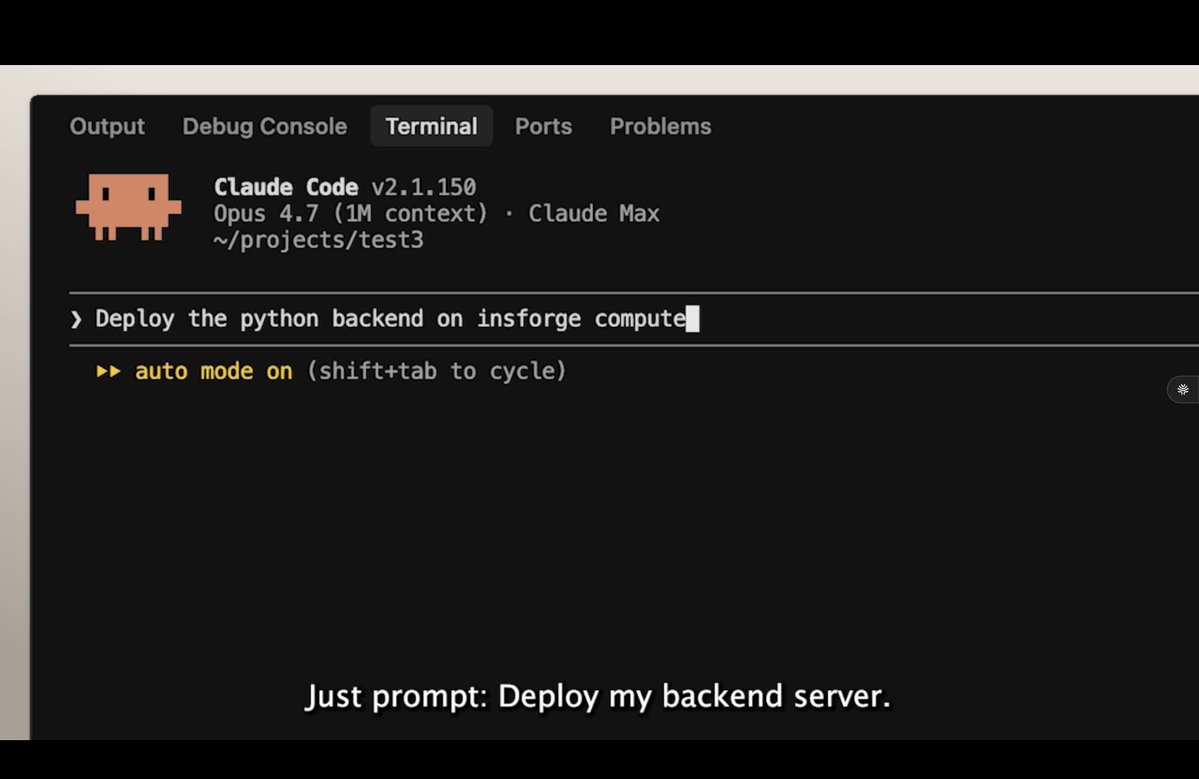Click the Claude Code pixel mascot icon
This screenshot has width=1199, height=779.
coord(128,206)
